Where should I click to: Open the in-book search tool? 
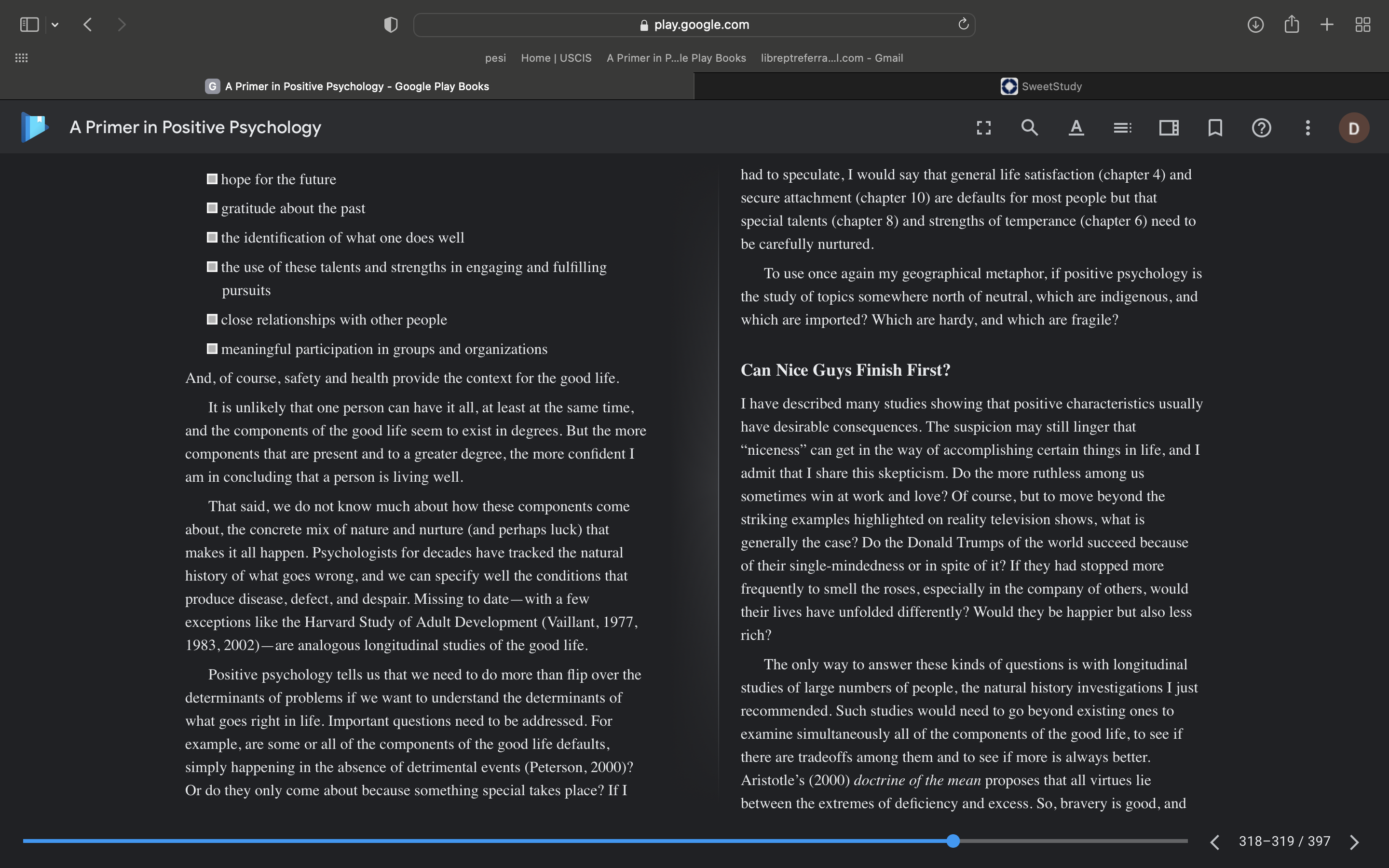click(1030, 127)
